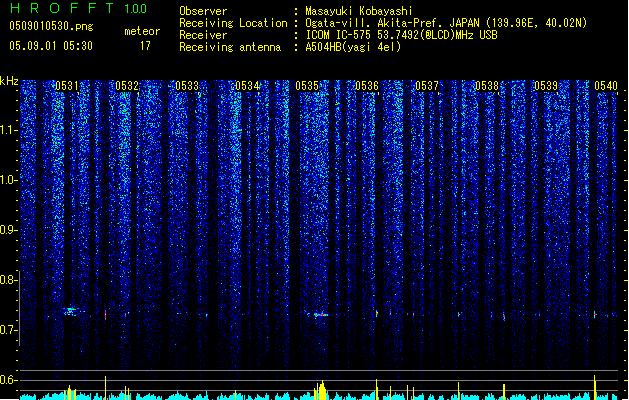The width and height of the screenshot is (629, 400).
Task: Click the 'Receiving antenna' field label
Action: (230, 47)
